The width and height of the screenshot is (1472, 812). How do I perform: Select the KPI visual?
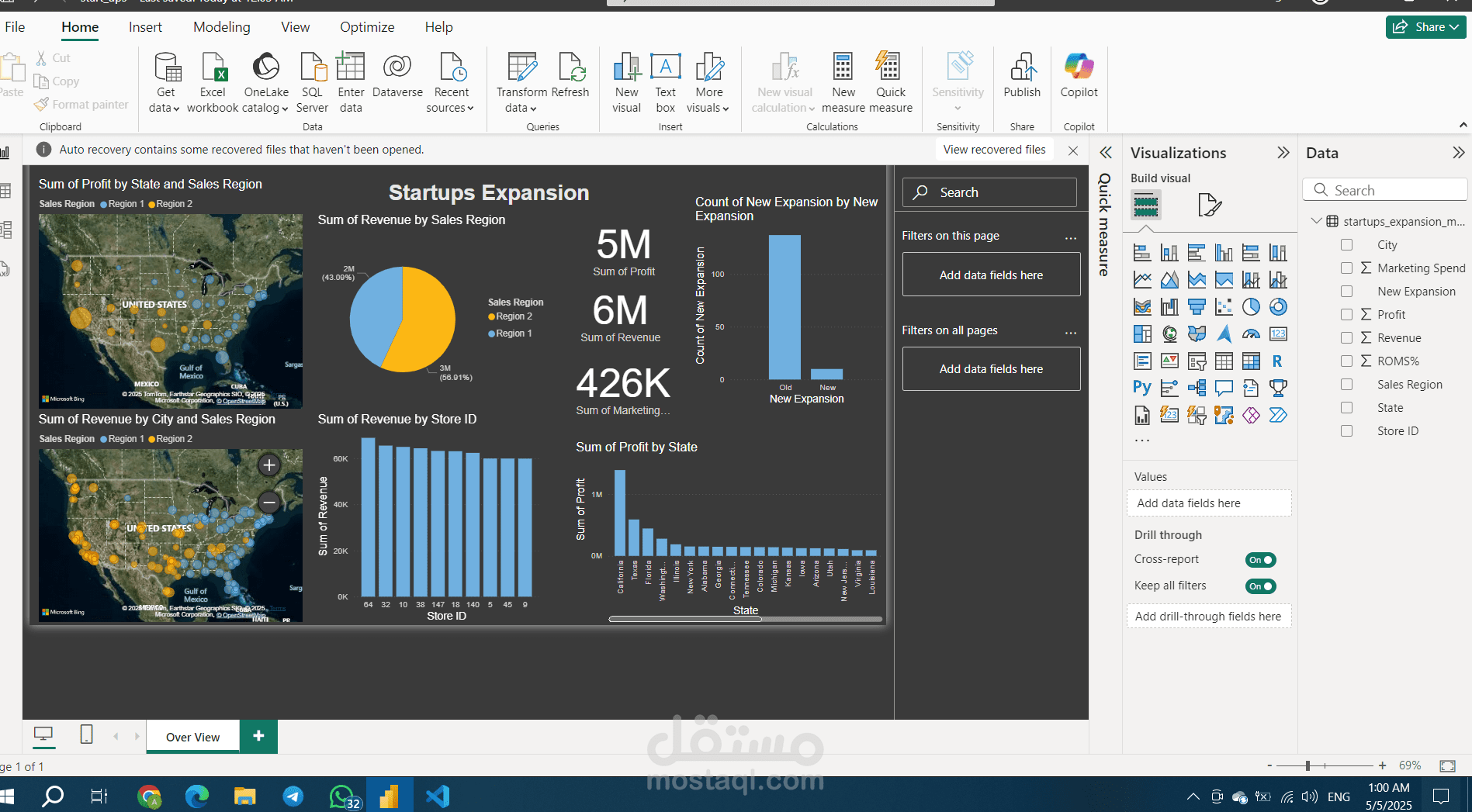pyautogui.click(x=1169, y=361)
